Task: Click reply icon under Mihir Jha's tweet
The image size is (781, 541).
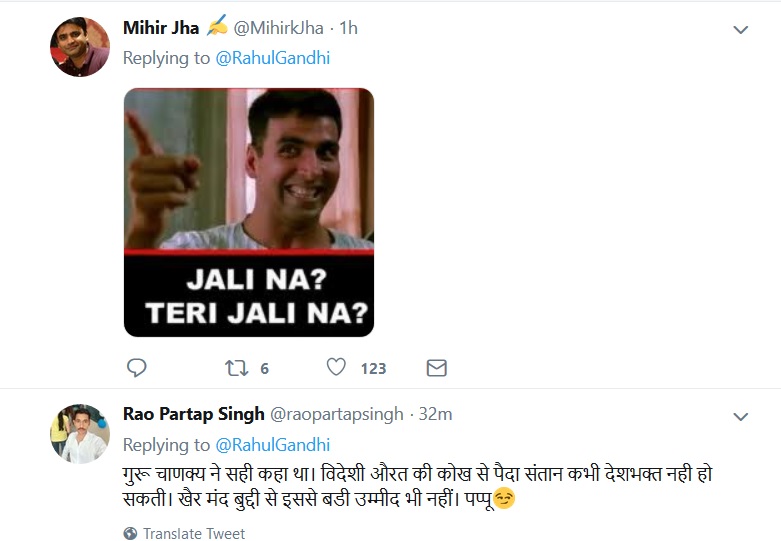Action: coord(136,368)
